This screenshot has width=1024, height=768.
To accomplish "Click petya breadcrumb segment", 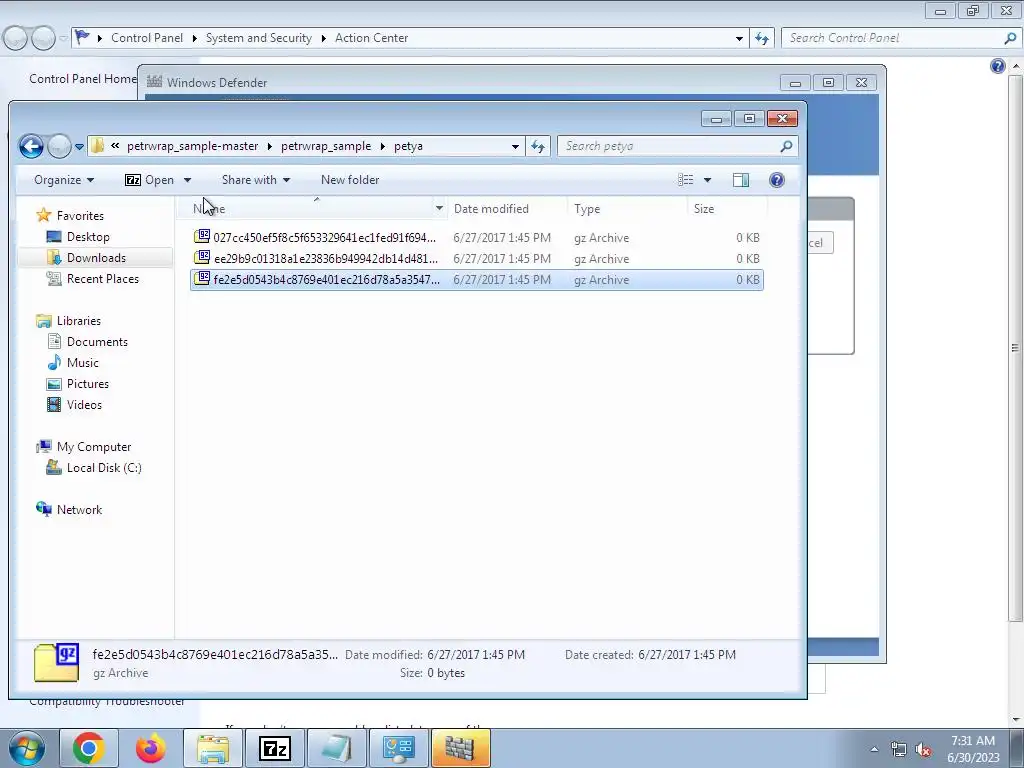I will click(408, 146).
